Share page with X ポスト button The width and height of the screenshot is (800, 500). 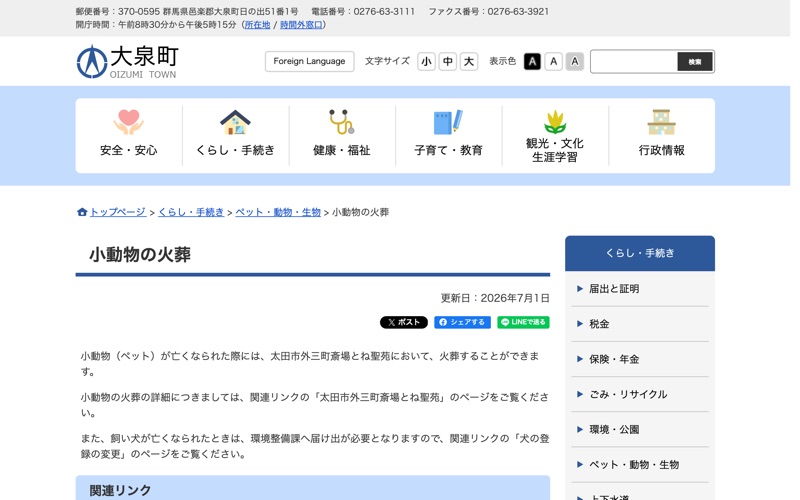[x=404, y=322]
